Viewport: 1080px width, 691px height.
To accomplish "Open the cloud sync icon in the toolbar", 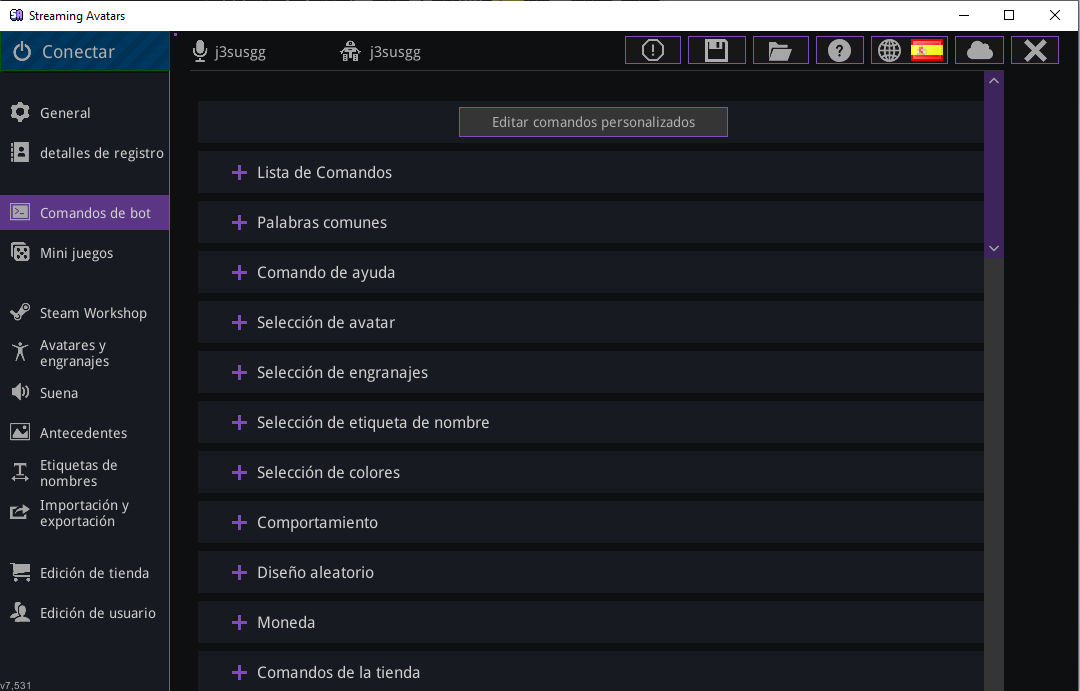I will coord(979,49).
